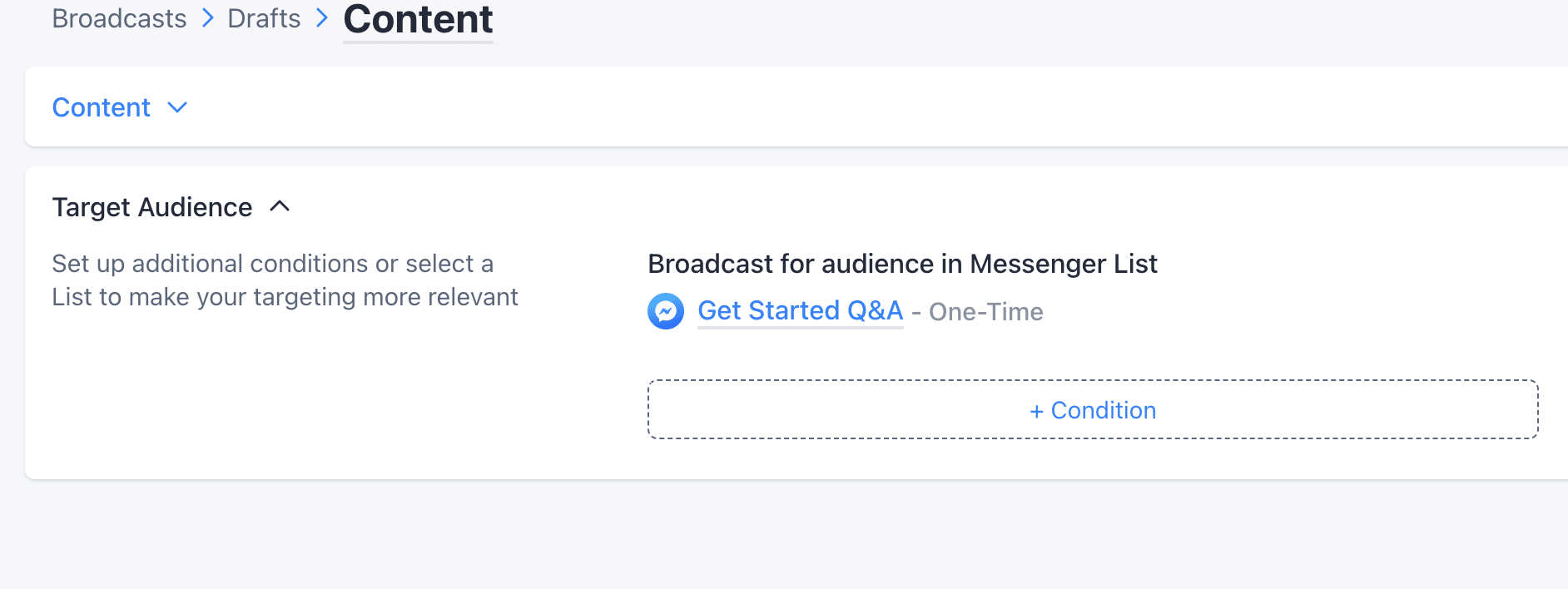Open the Get Started Q&A list link

pyautogui.click(x=800, y=310)
